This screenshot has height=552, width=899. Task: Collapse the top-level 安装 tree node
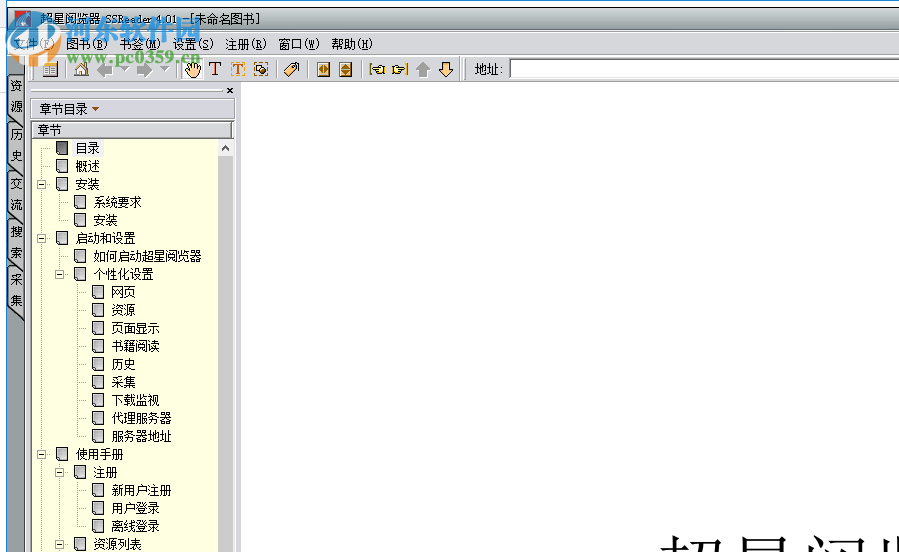[x=41, y=185]
